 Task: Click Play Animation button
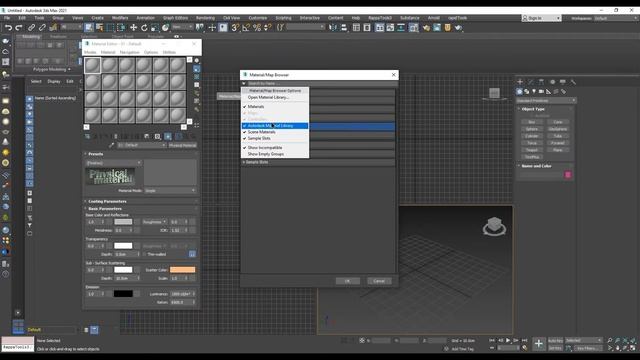508,340
